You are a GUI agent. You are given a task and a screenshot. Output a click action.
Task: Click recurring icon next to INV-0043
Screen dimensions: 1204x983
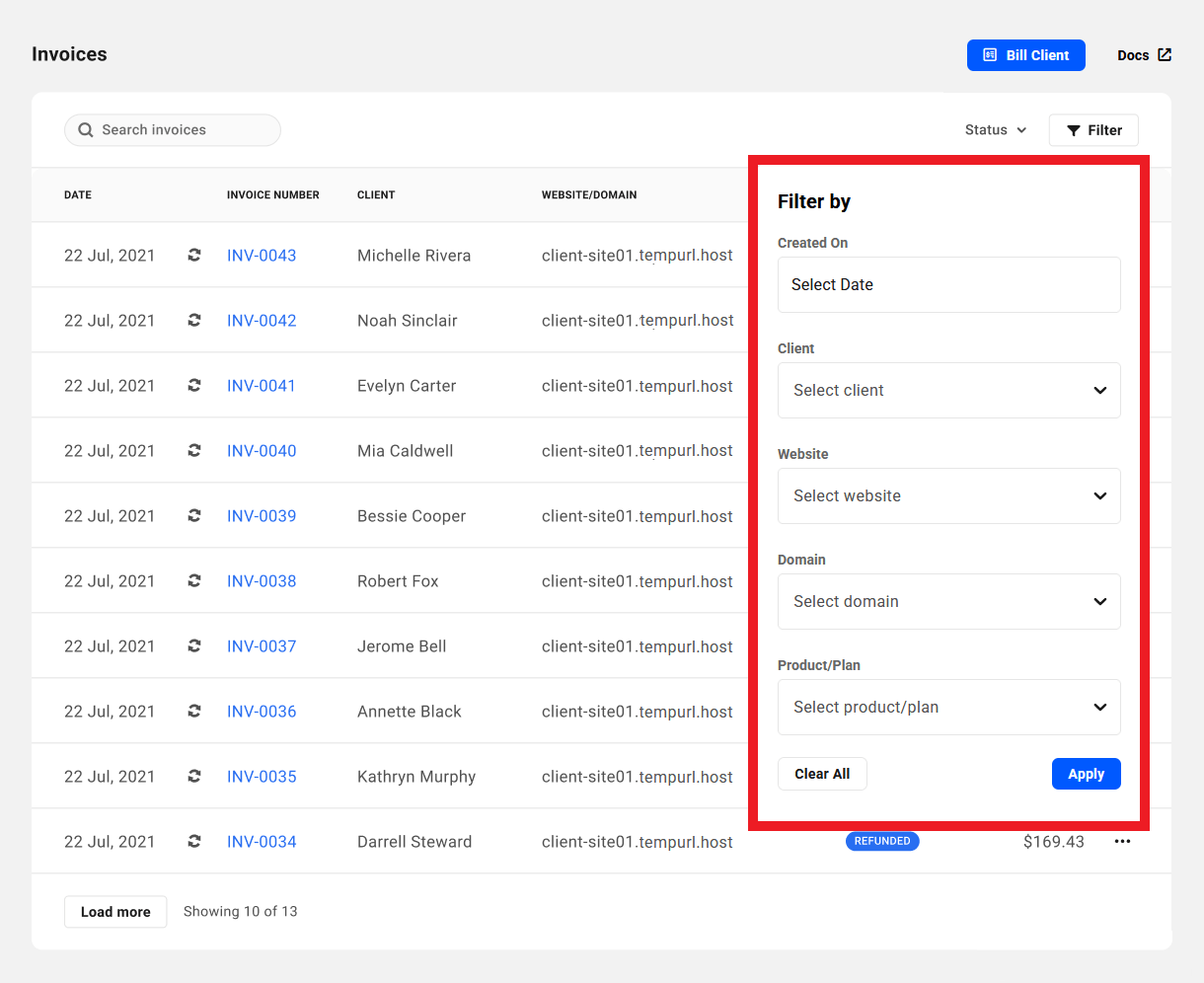point(194,255)
